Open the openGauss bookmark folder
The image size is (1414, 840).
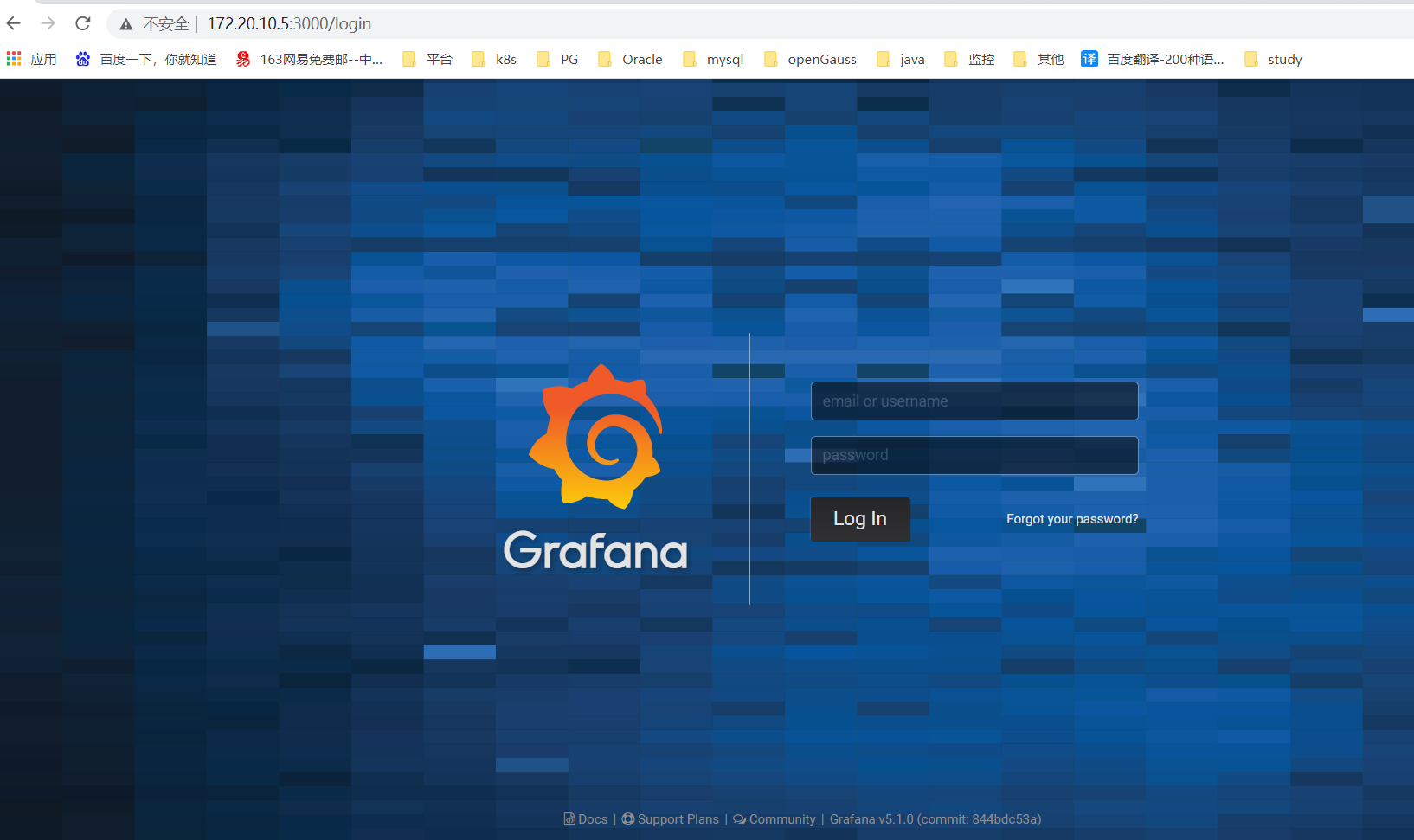pos(810,59)
